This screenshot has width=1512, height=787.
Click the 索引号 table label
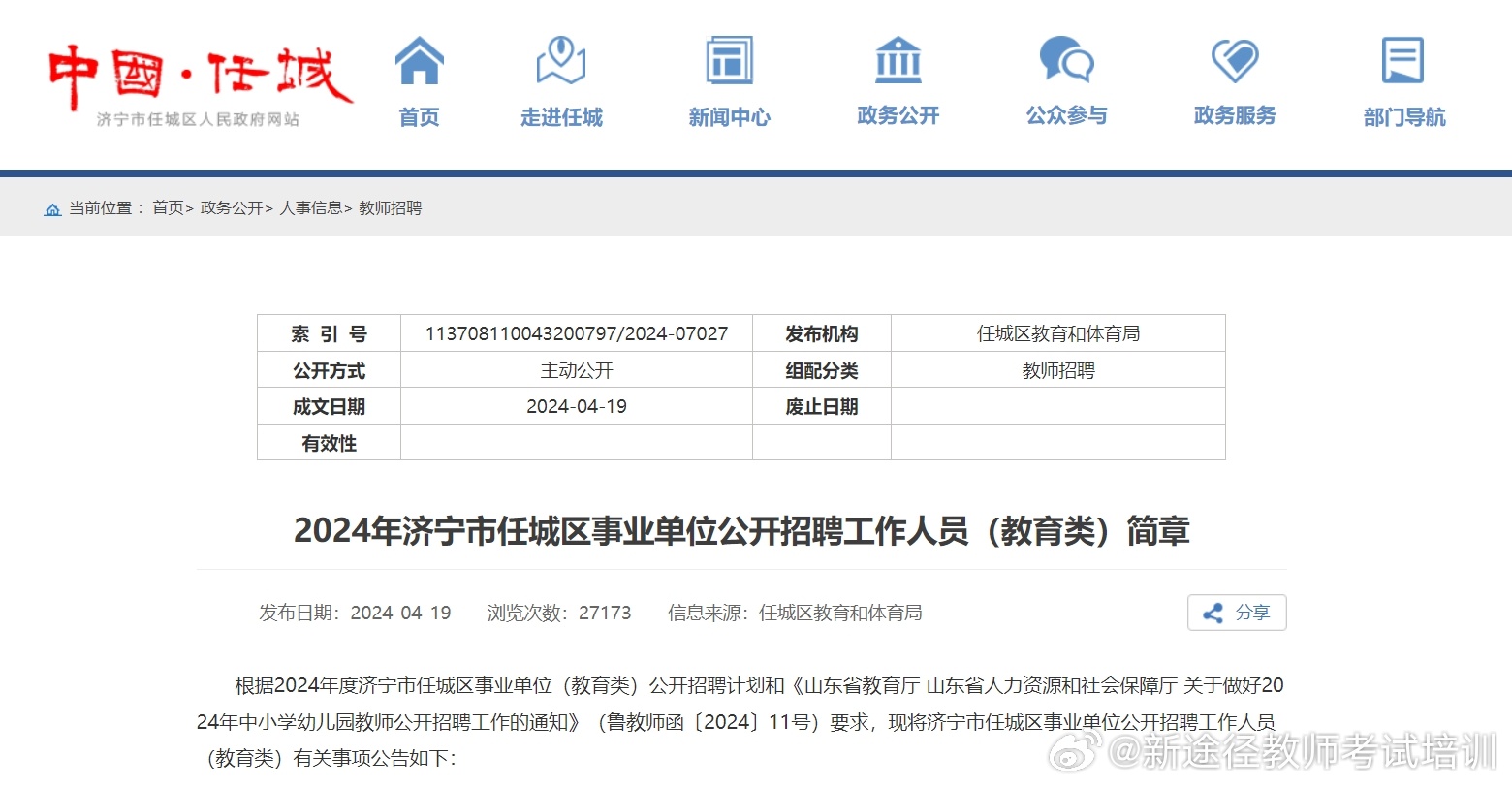coord(329,333)
